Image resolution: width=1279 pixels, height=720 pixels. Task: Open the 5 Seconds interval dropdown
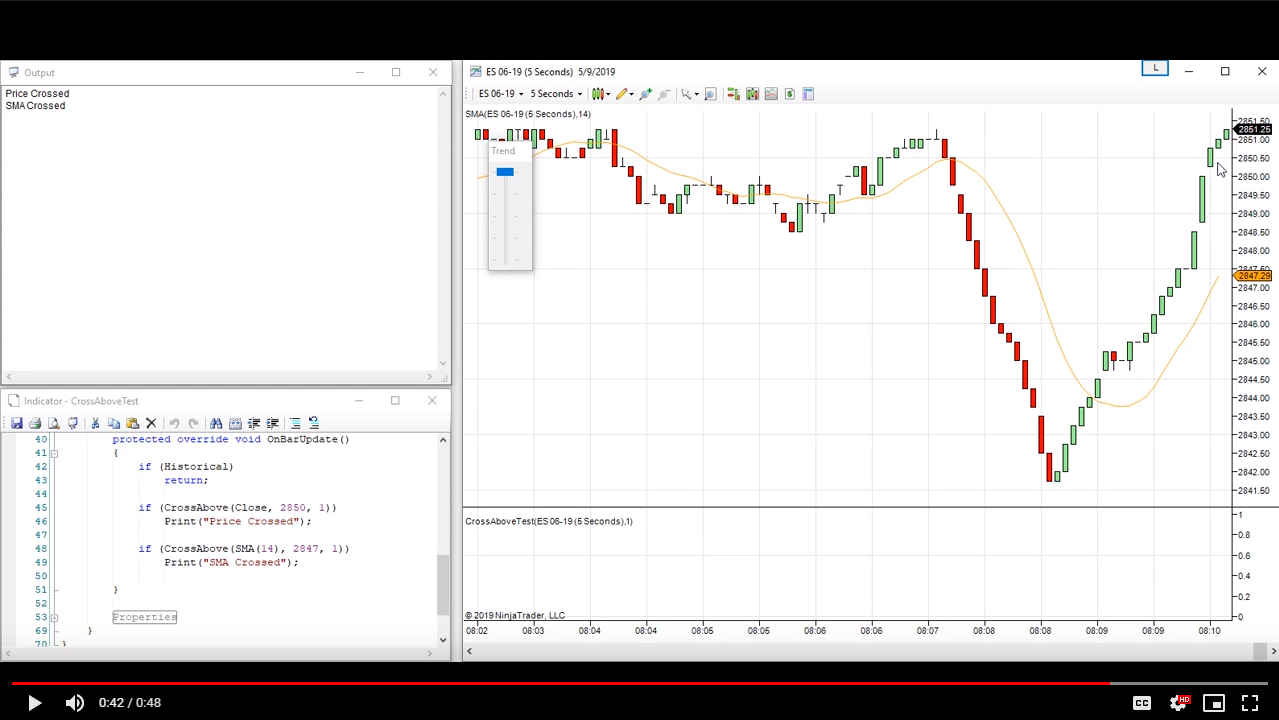(556, 94)
